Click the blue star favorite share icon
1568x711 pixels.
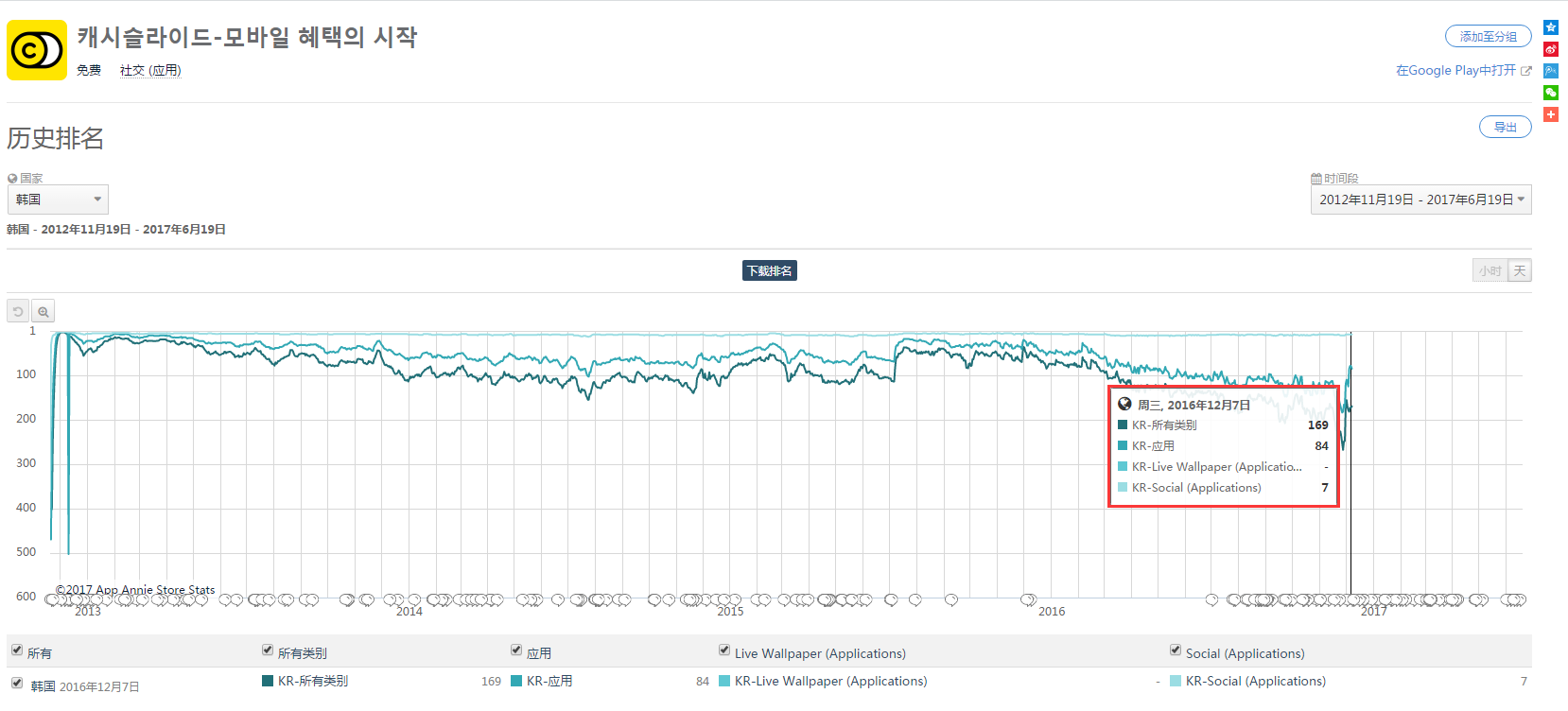pyautogui.click(x=1551, y=27)
